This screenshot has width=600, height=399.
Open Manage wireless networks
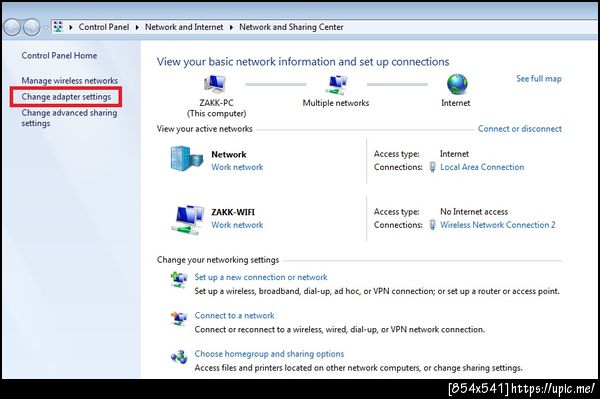70,81
